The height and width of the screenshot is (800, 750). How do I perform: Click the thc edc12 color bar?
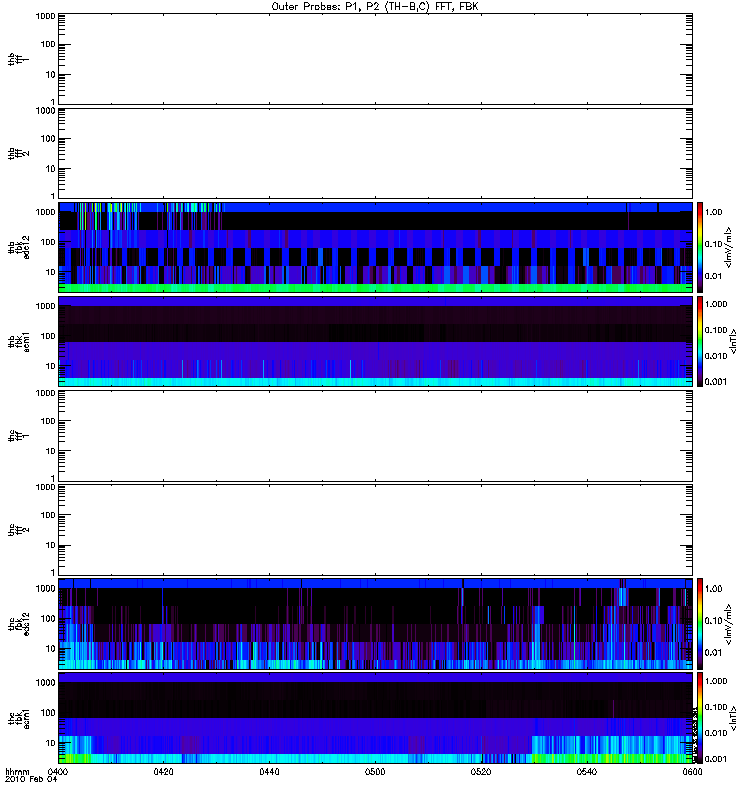click(700, 624)
